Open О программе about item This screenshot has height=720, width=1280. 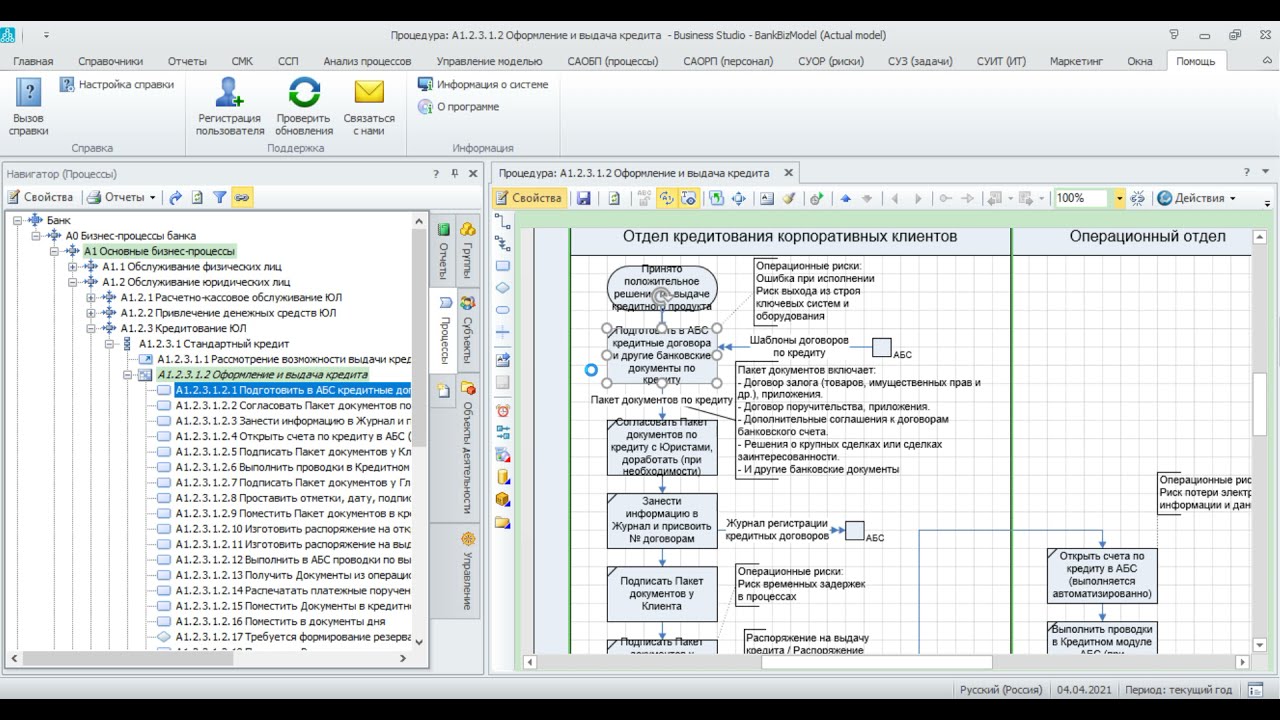458,107
